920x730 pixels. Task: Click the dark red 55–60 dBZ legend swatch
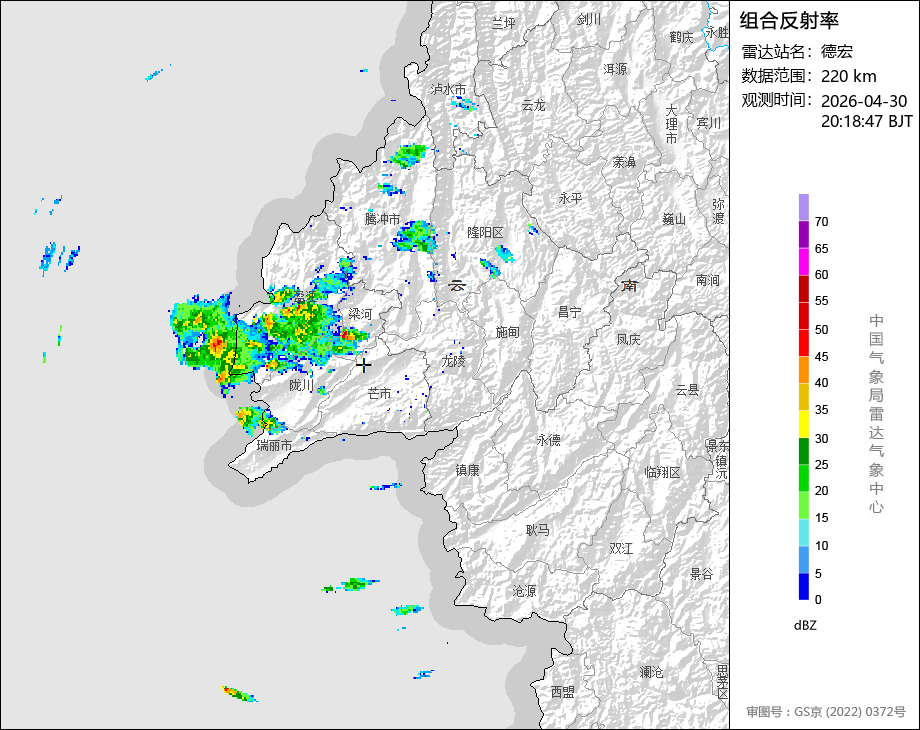point(804,289)
